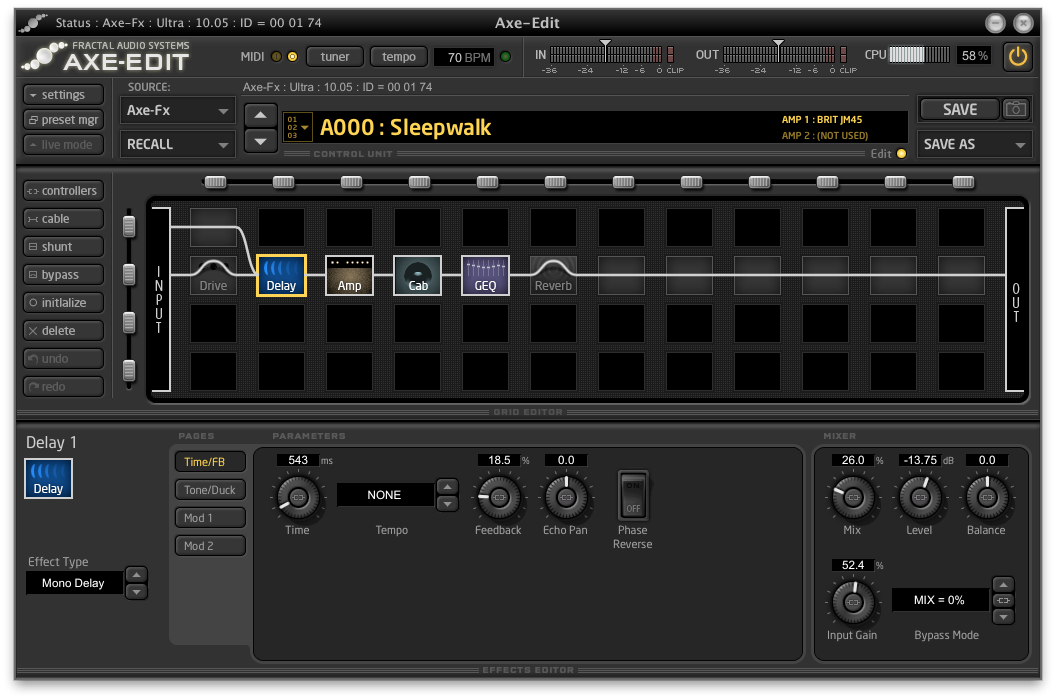Screen dimensions: 1056x700
Task: Click the Delay 1 effect thumbnail
Action: [x=48, y=479]
